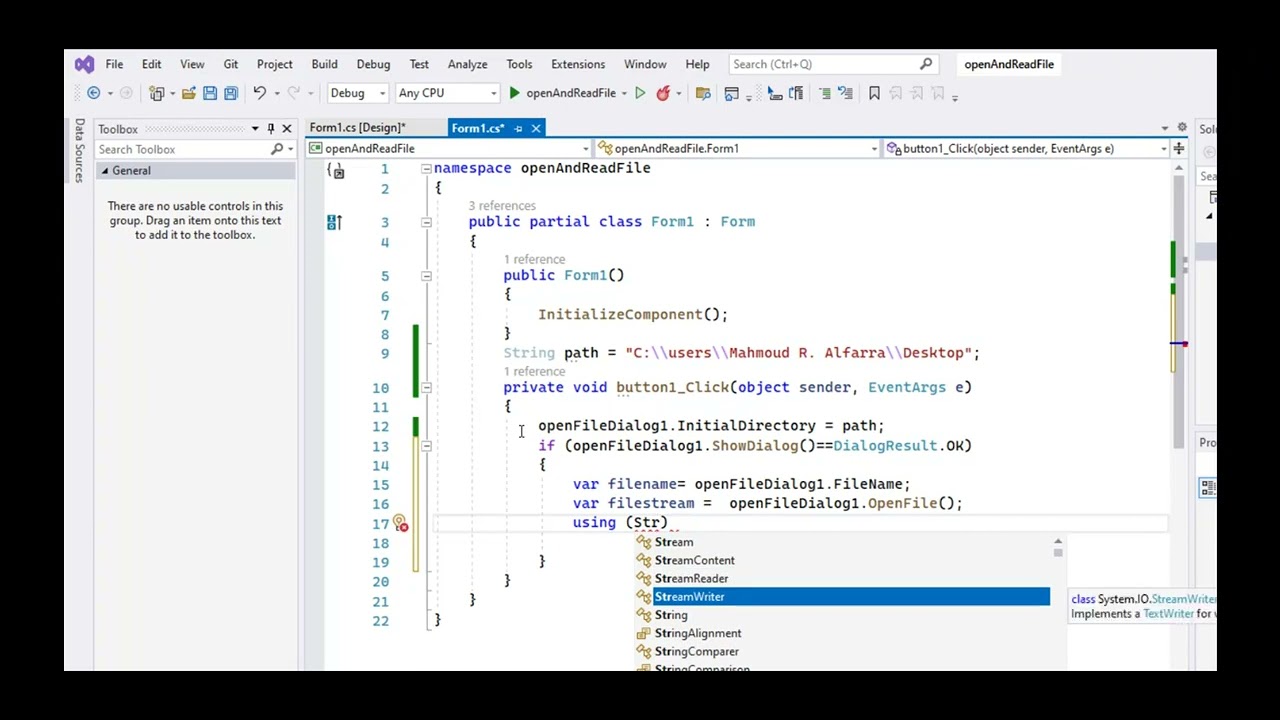Click the Save All icon
The image size is (1280, 720).
[x=231, y=93]
